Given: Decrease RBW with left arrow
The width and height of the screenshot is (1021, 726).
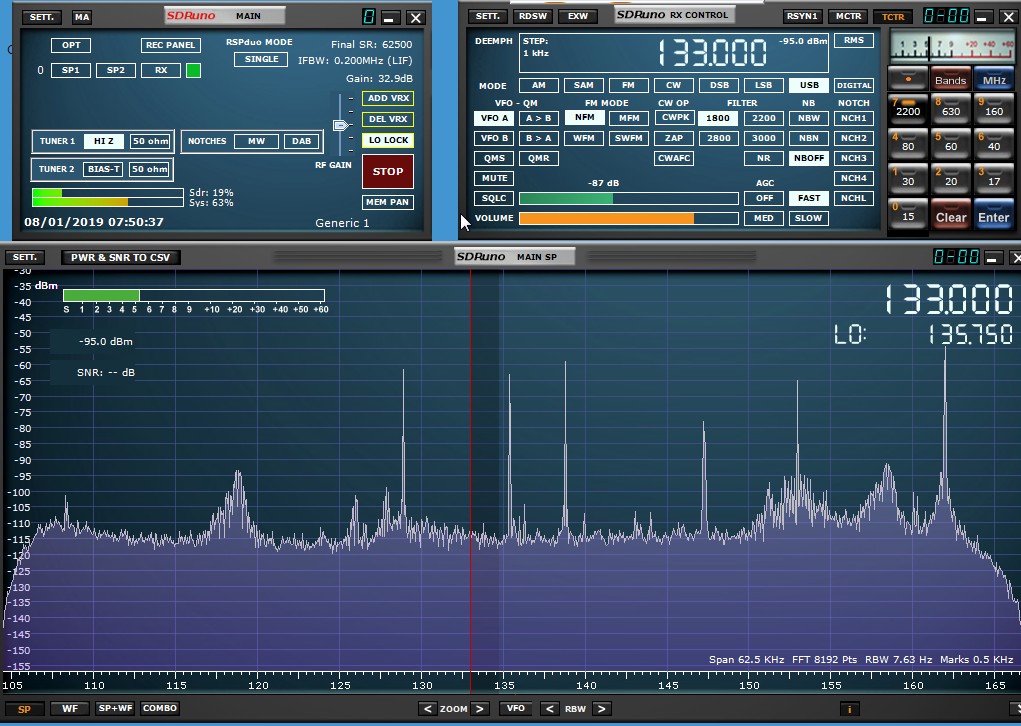Looking at the screenshot, I should [x=550, y=709].
